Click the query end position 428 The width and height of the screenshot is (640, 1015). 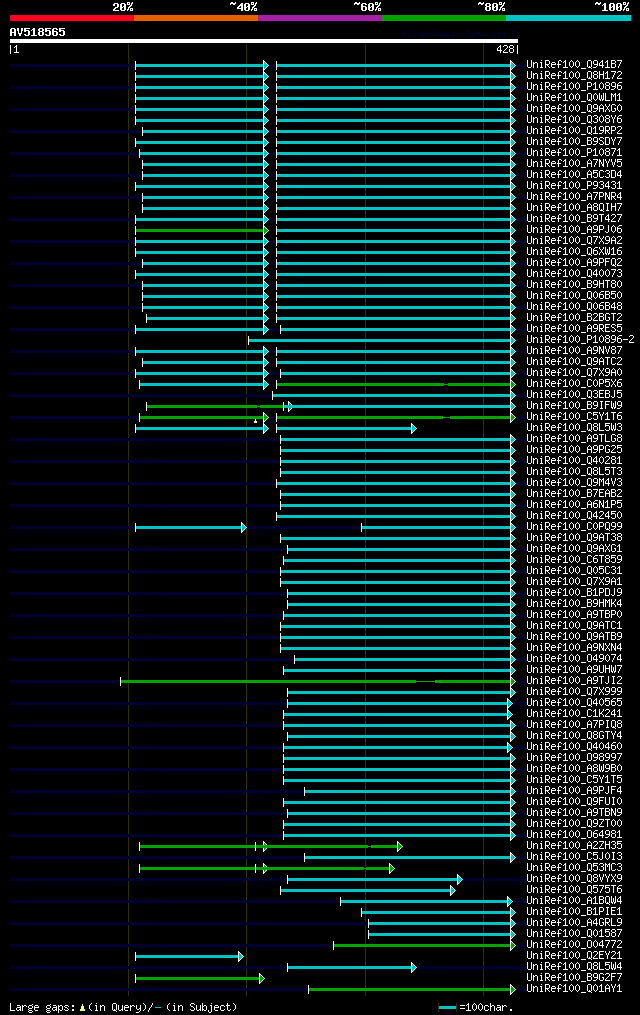505,49
